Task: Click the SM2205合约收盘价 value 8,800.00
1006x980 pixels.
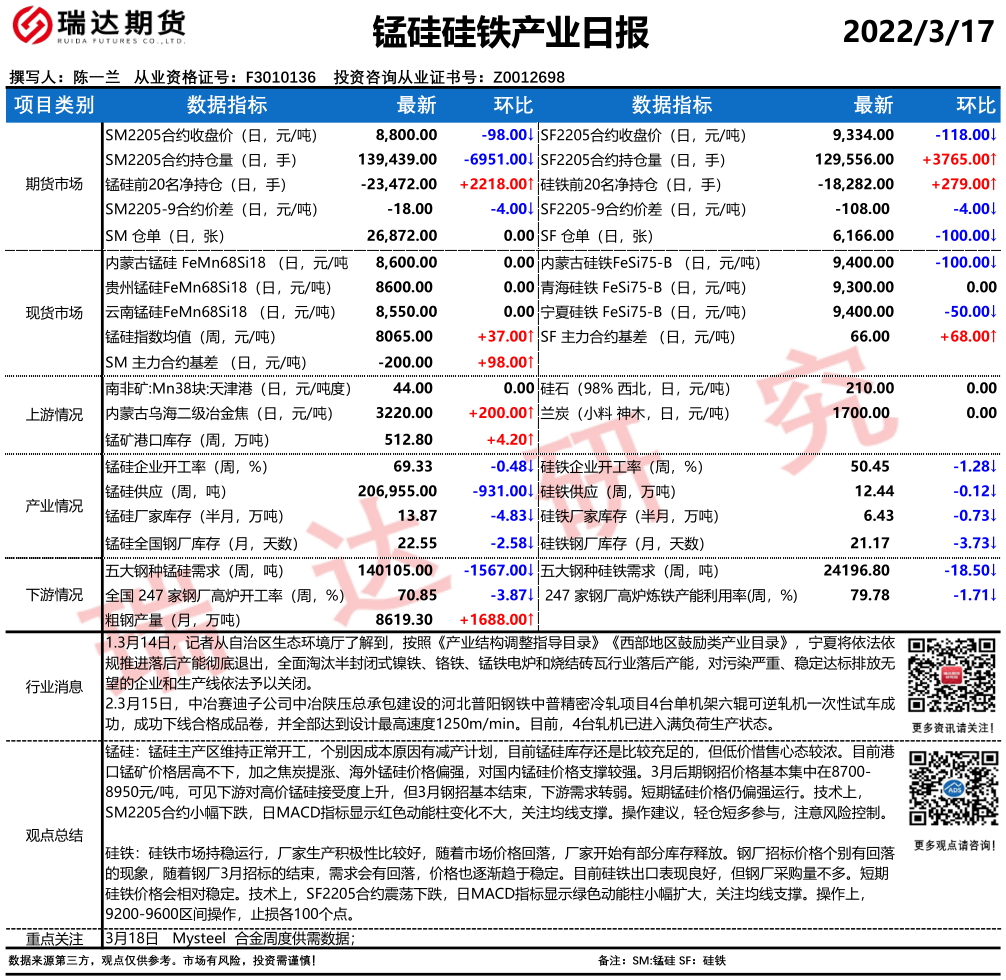Action: point(406,134)
